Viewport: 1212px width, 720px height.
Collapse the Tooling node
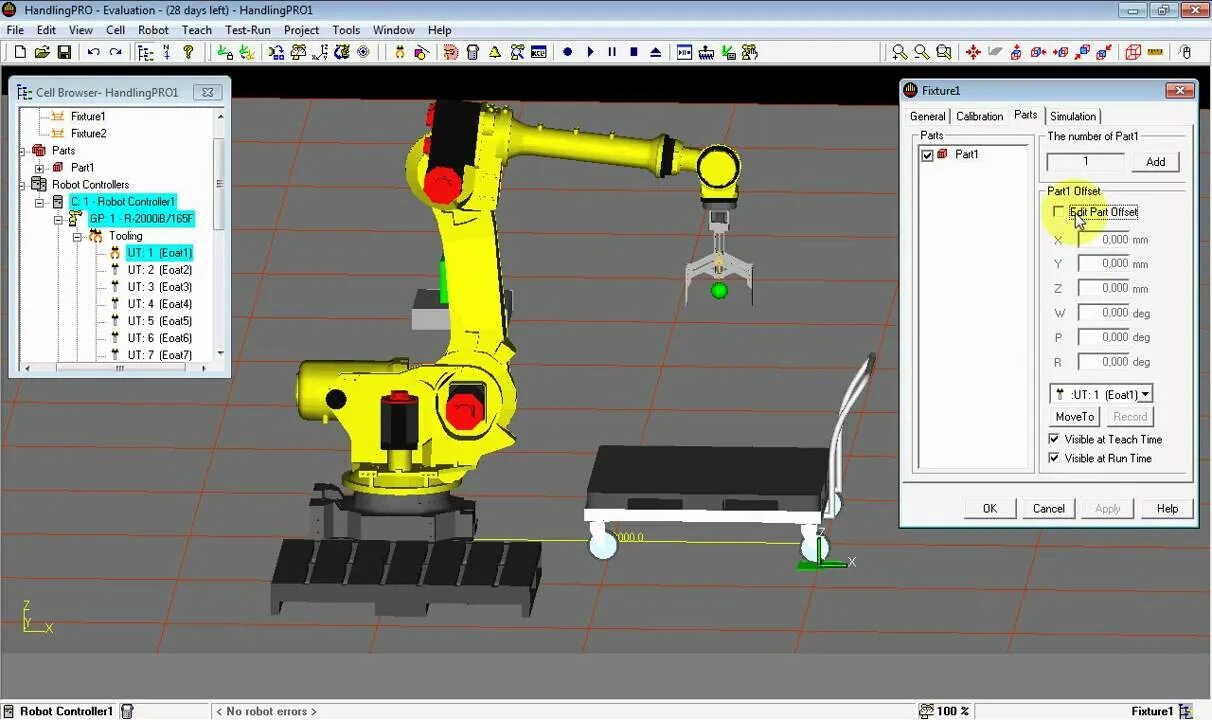coord(75,236)
